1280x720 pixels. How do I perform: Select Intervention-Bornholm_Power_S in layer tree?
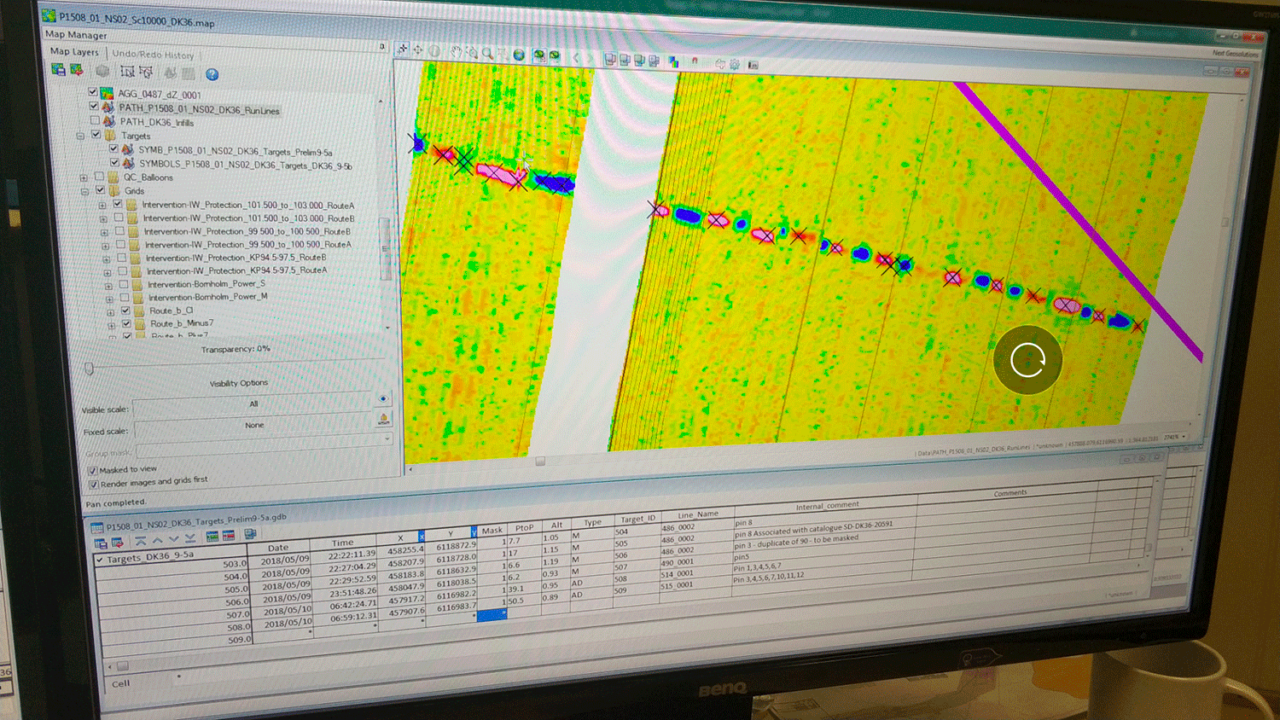click(206, 284)
